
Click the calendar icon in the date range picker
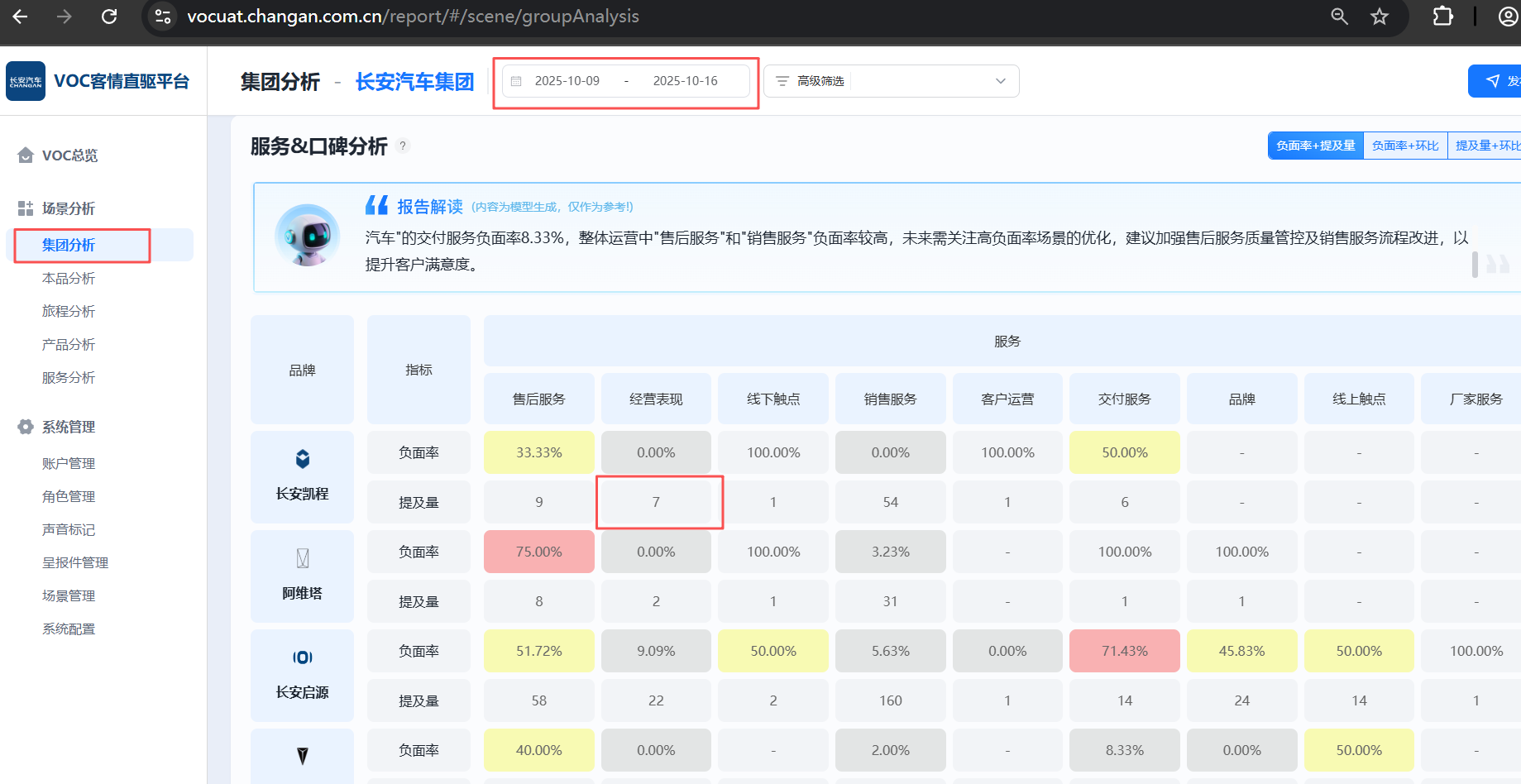coord(517,80)
